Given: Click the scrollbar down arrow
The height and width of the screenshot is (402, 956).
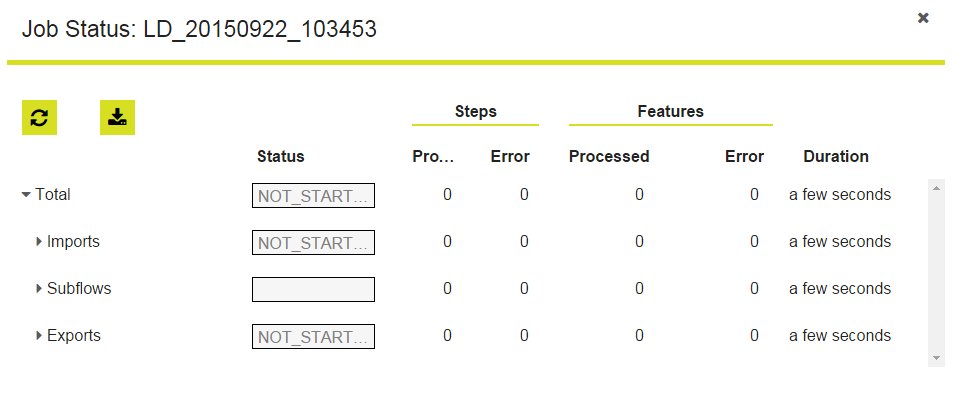Looking at the screenshot, I should (936, 358).
